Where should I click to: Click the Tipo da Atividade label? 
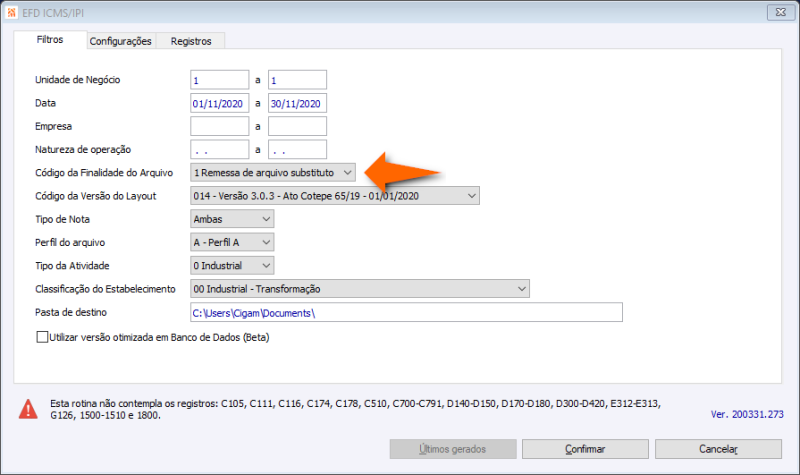[x=72, y=266]
